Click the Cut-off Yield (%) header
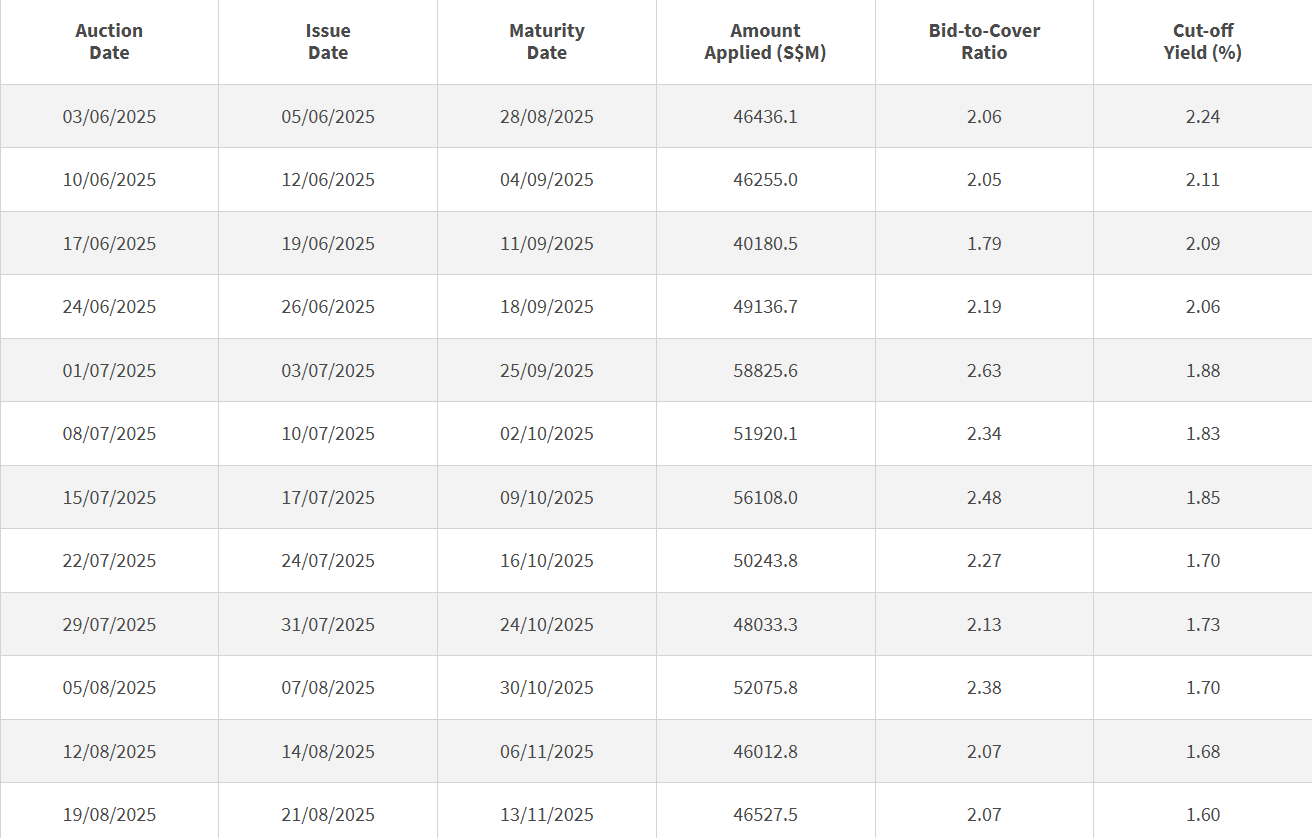Viewport: 1312px width, 838px height. [x=1203, y=42]
